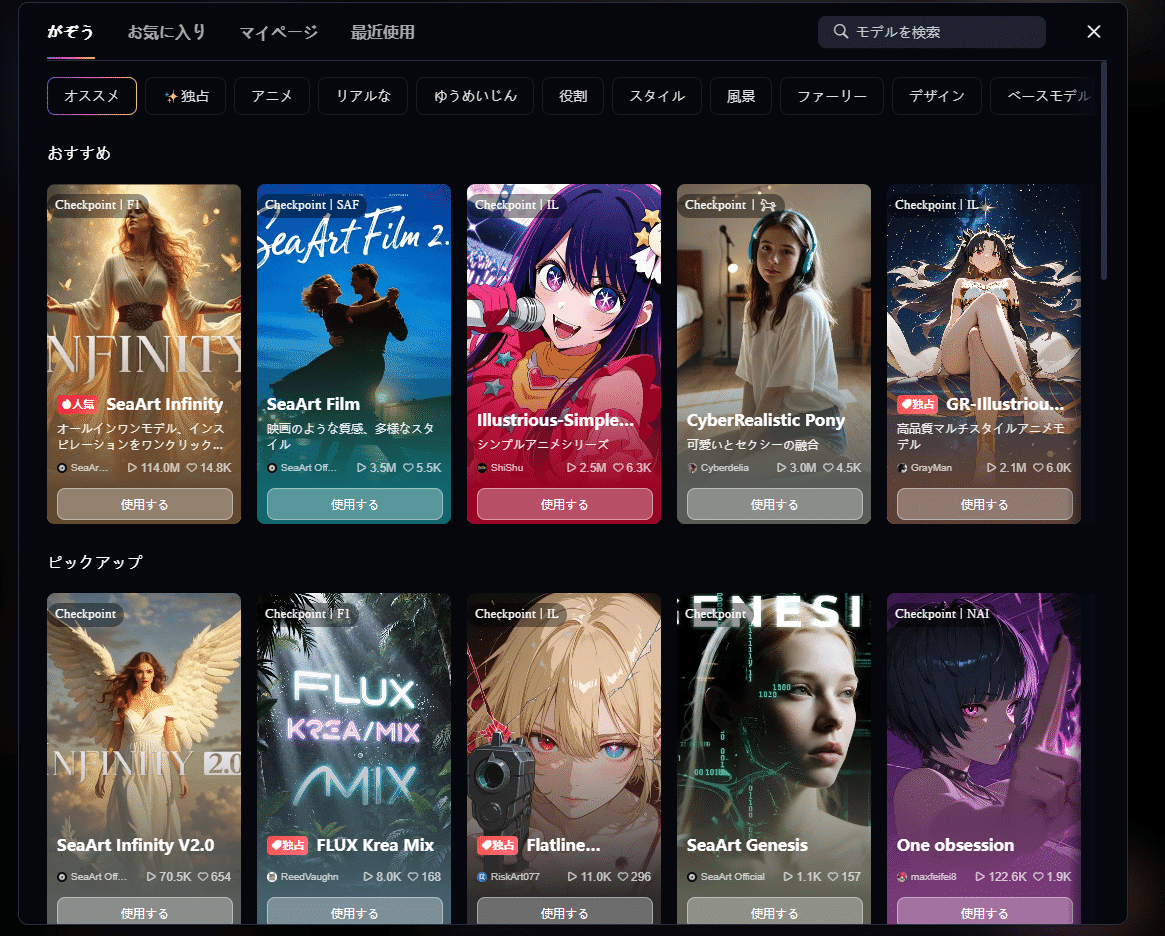
Task: Click the 独占 badge on Flatline card
Action: [498, 845]
